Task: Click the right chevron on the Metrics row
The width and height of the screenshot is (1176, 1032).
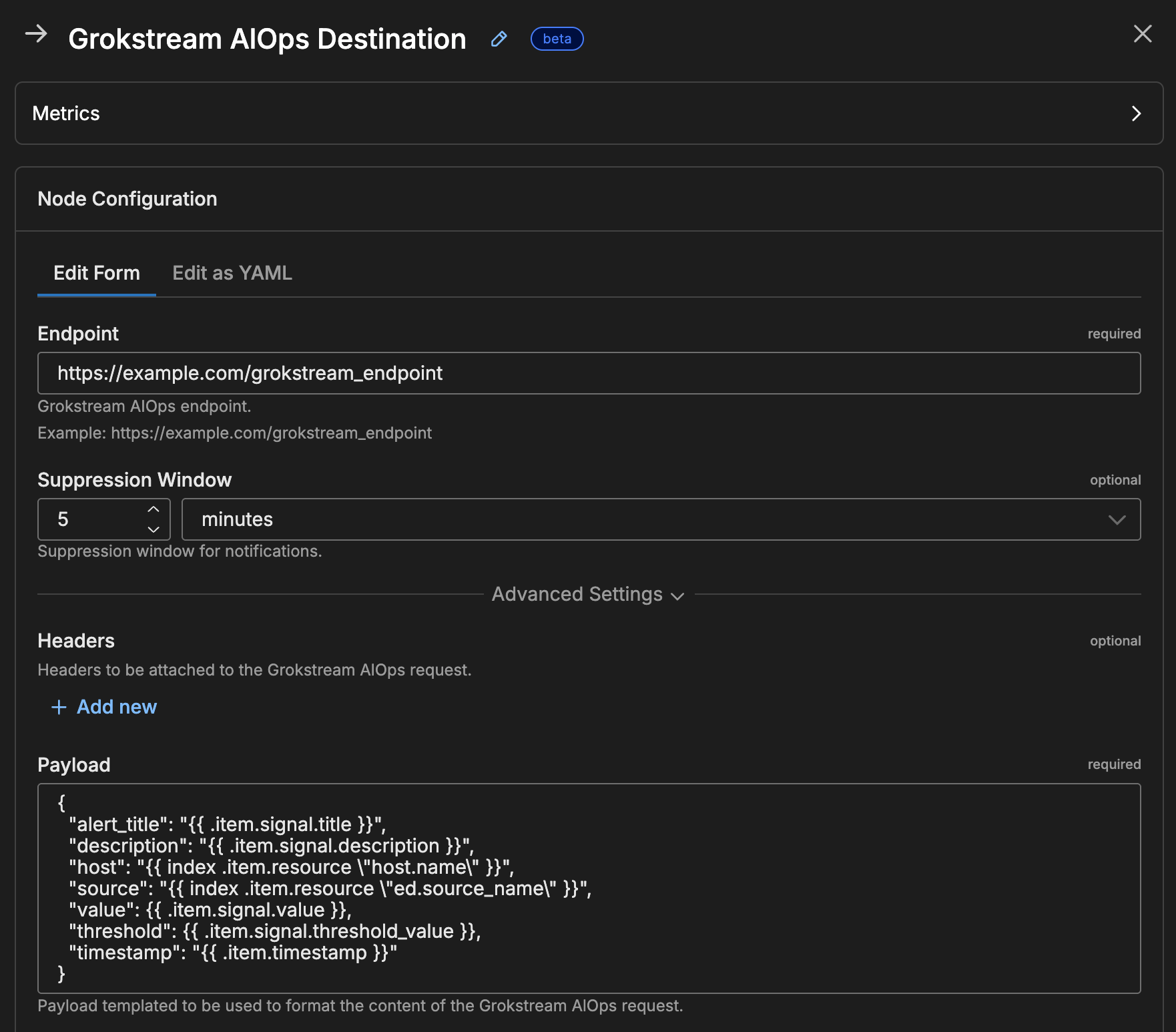Action: click(1137, 113)
